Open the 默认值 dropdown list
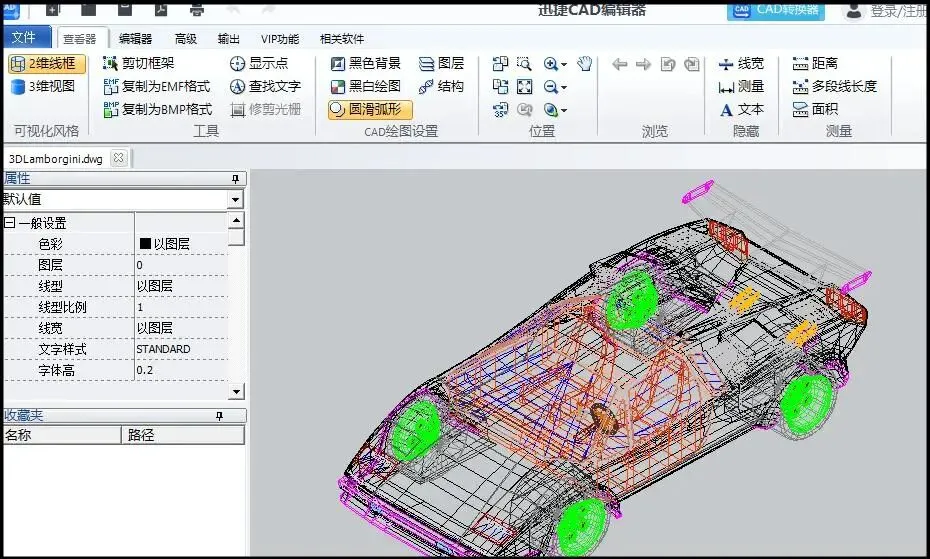 point(235,200)
